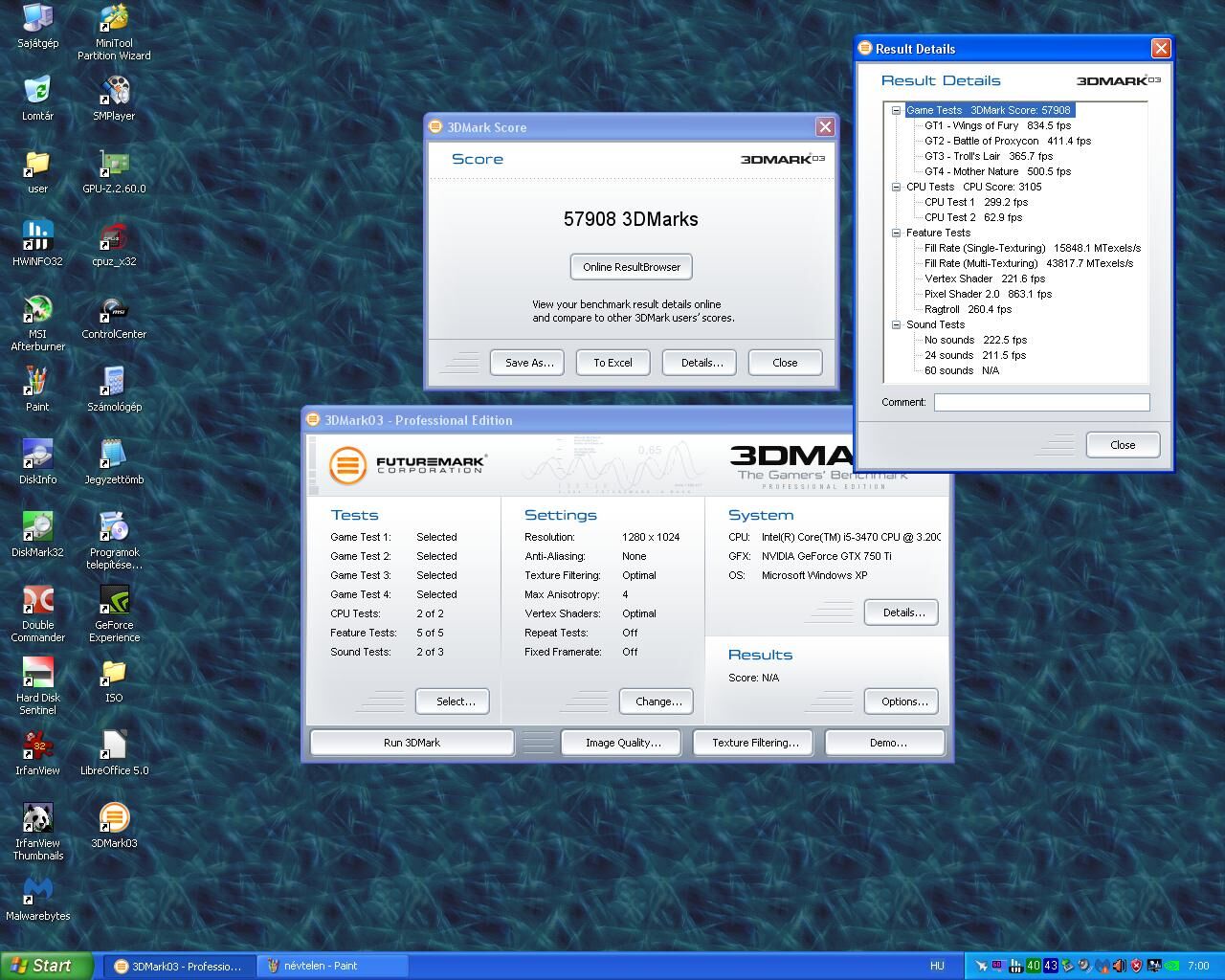
Task: Select GT4 - Mother Nature row
Action: [x=997, y=171]
